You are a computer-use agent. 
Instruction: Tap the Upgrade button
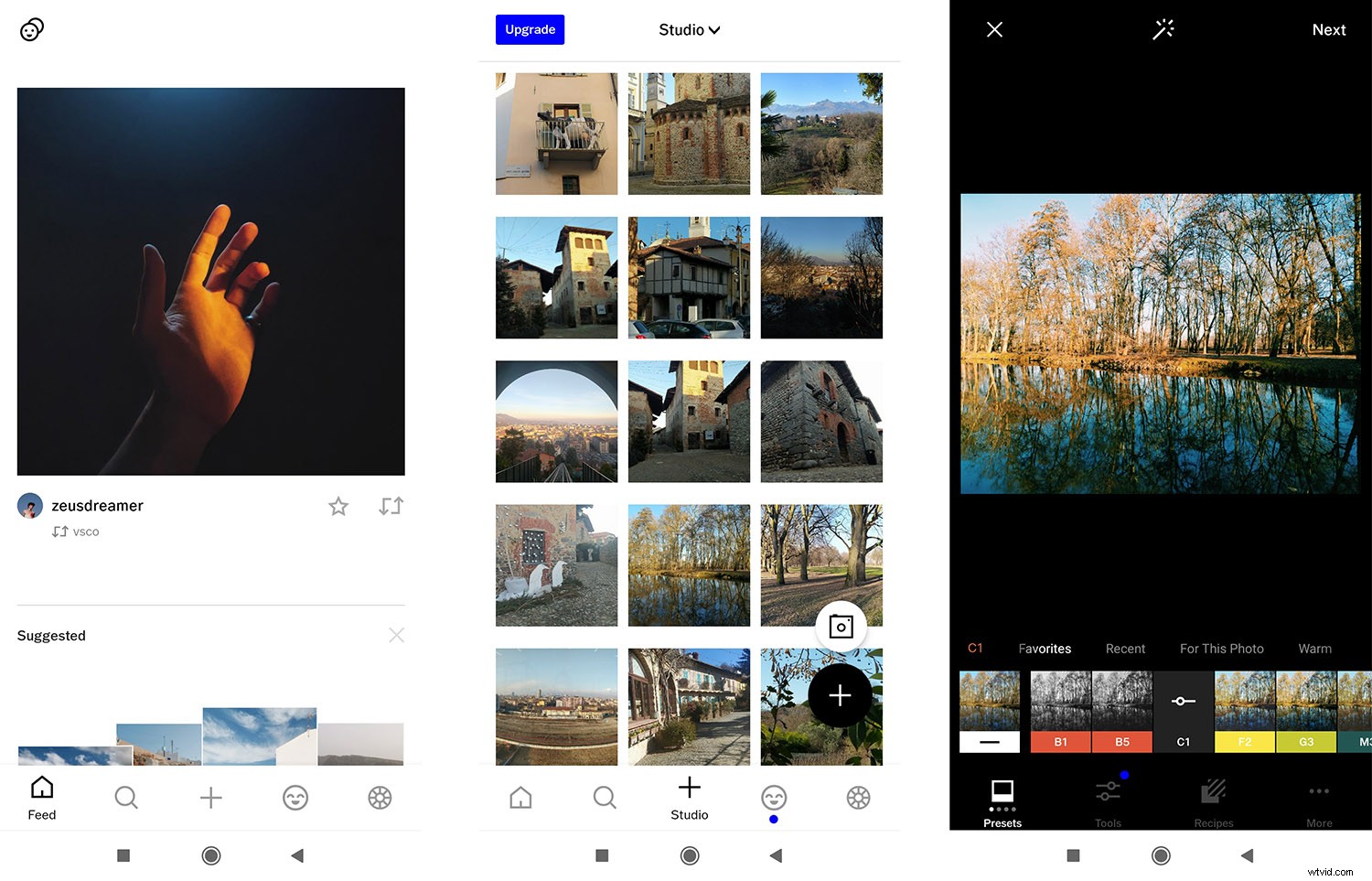pos(530,29)
